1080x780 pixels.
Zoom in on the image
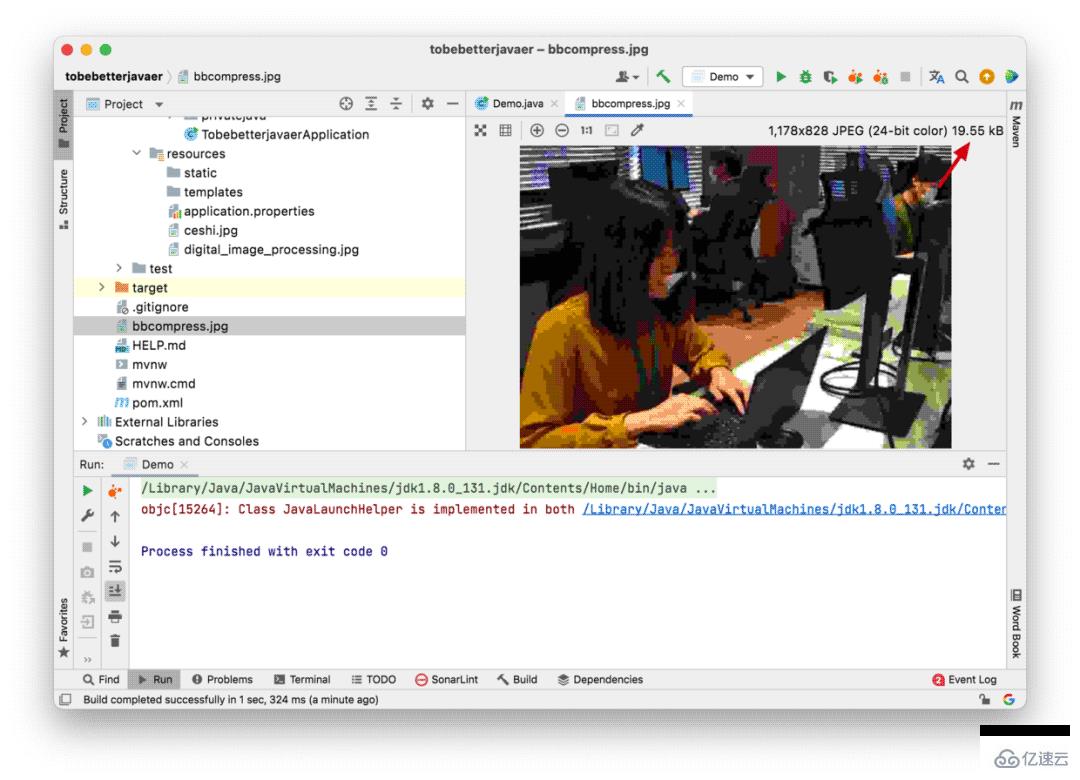pos(537,130)
